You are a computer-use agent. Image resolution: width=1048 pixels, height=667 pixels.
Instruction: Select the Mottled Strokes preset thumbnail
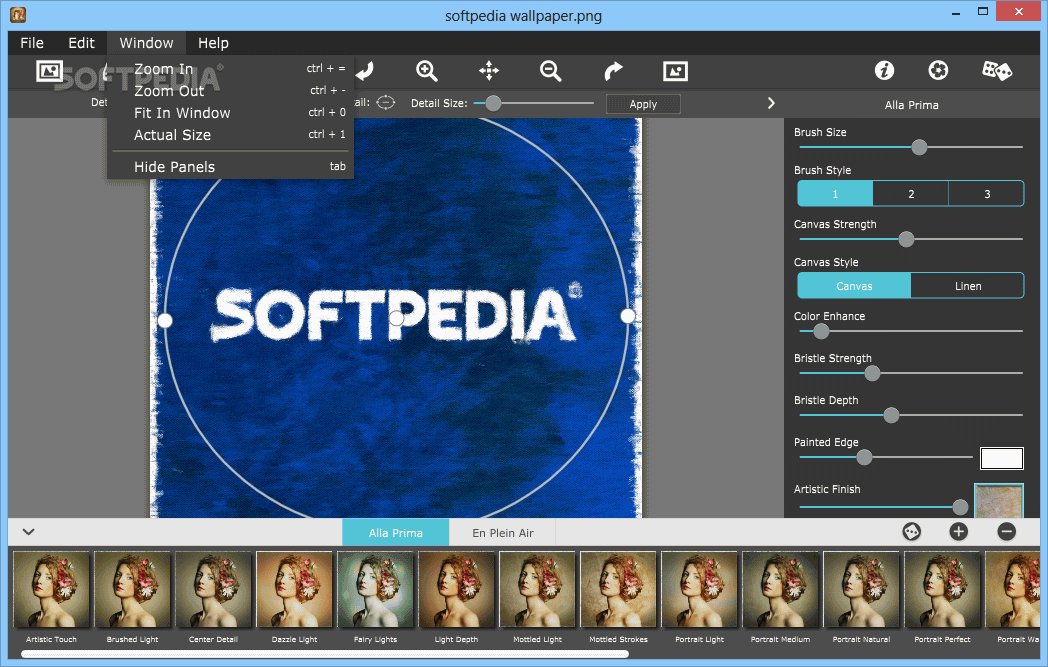[618, 590]
